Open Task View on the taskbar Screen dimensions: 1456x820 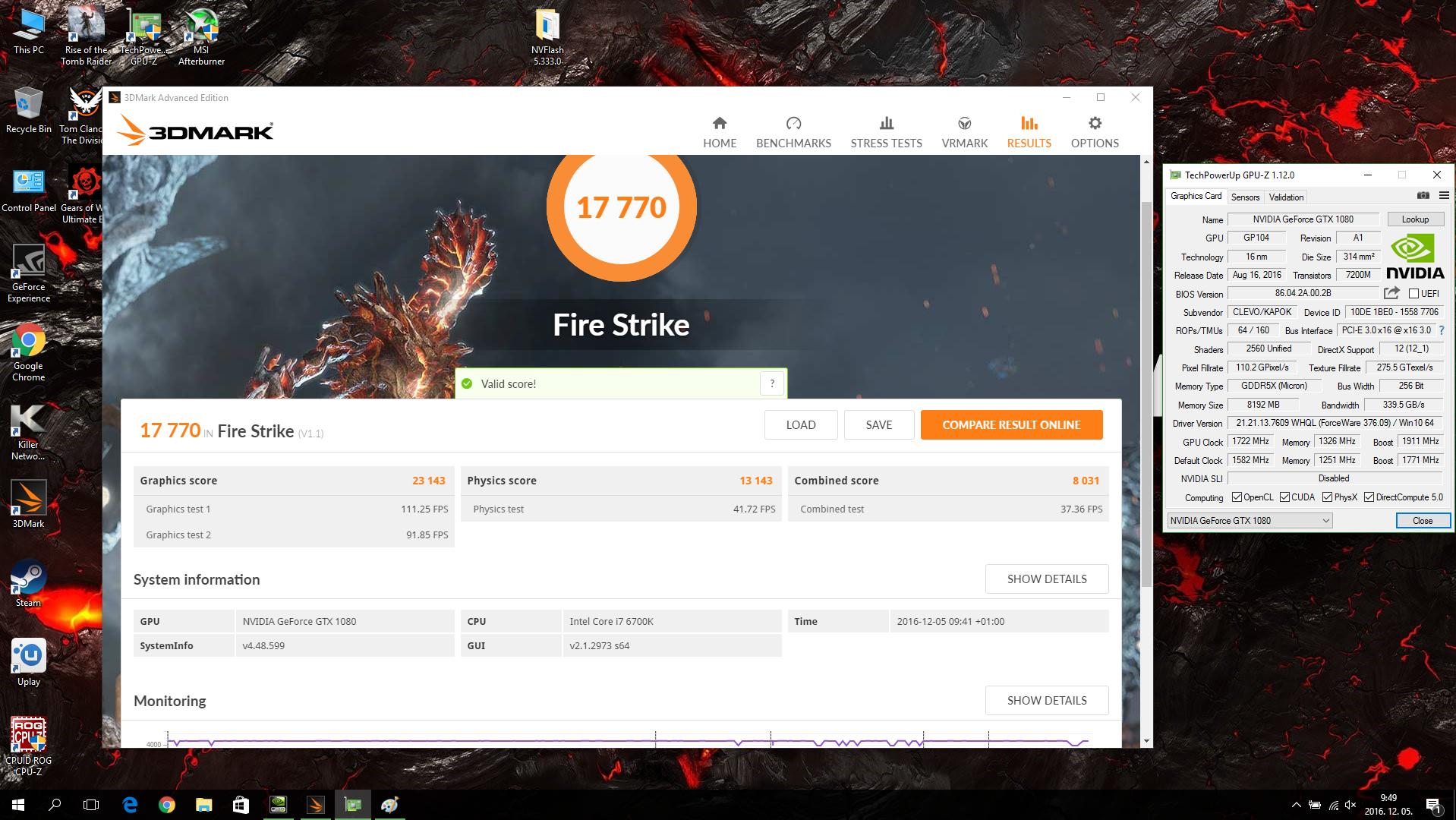(x=91, y=805)
